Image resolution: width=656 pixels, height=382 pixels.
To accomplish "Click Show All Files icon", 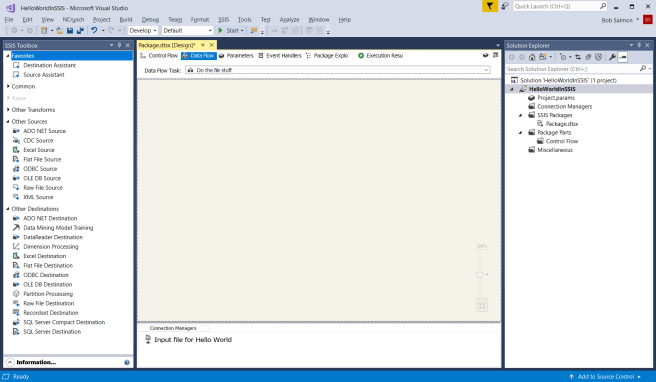I will 599,57.
